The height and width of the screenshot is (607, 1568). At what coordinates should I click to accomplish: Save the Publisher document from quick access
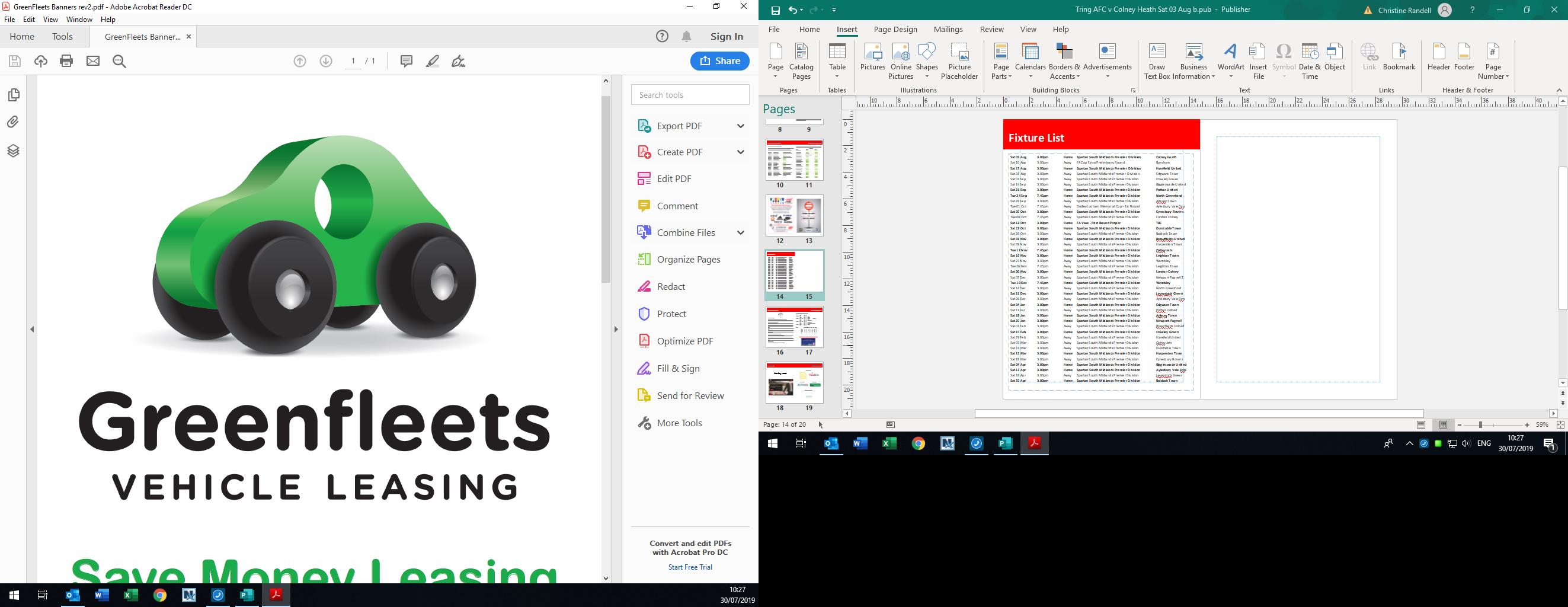(x=776, y=10)
